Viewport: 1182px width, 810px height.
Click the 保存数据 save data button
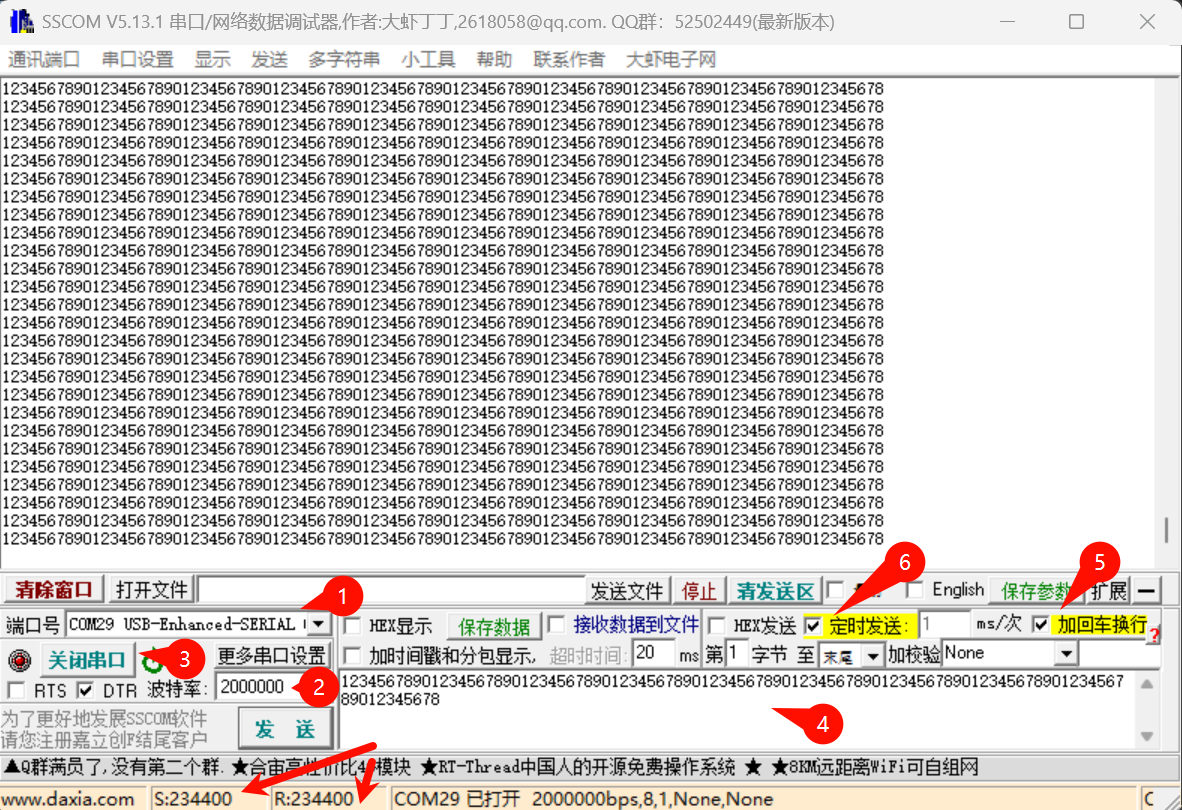pyautogui.click(x=494, y=626)
